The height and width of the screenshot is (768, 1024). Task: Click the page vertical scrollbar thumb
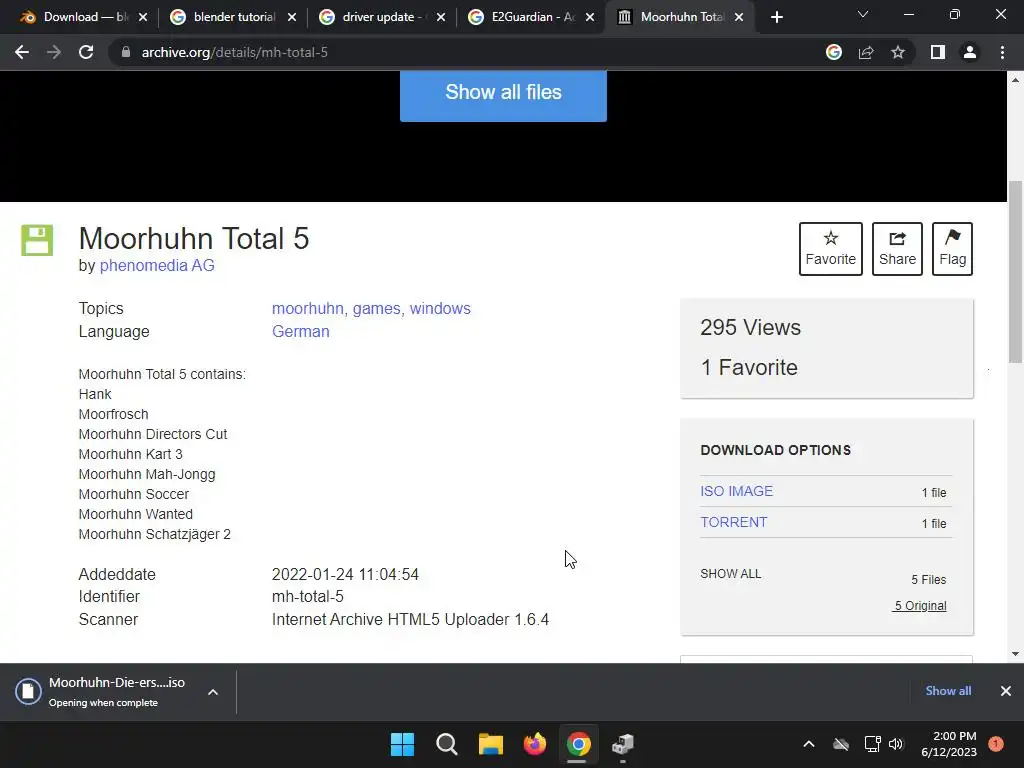pyautogui.click(x=1016, y=272)
